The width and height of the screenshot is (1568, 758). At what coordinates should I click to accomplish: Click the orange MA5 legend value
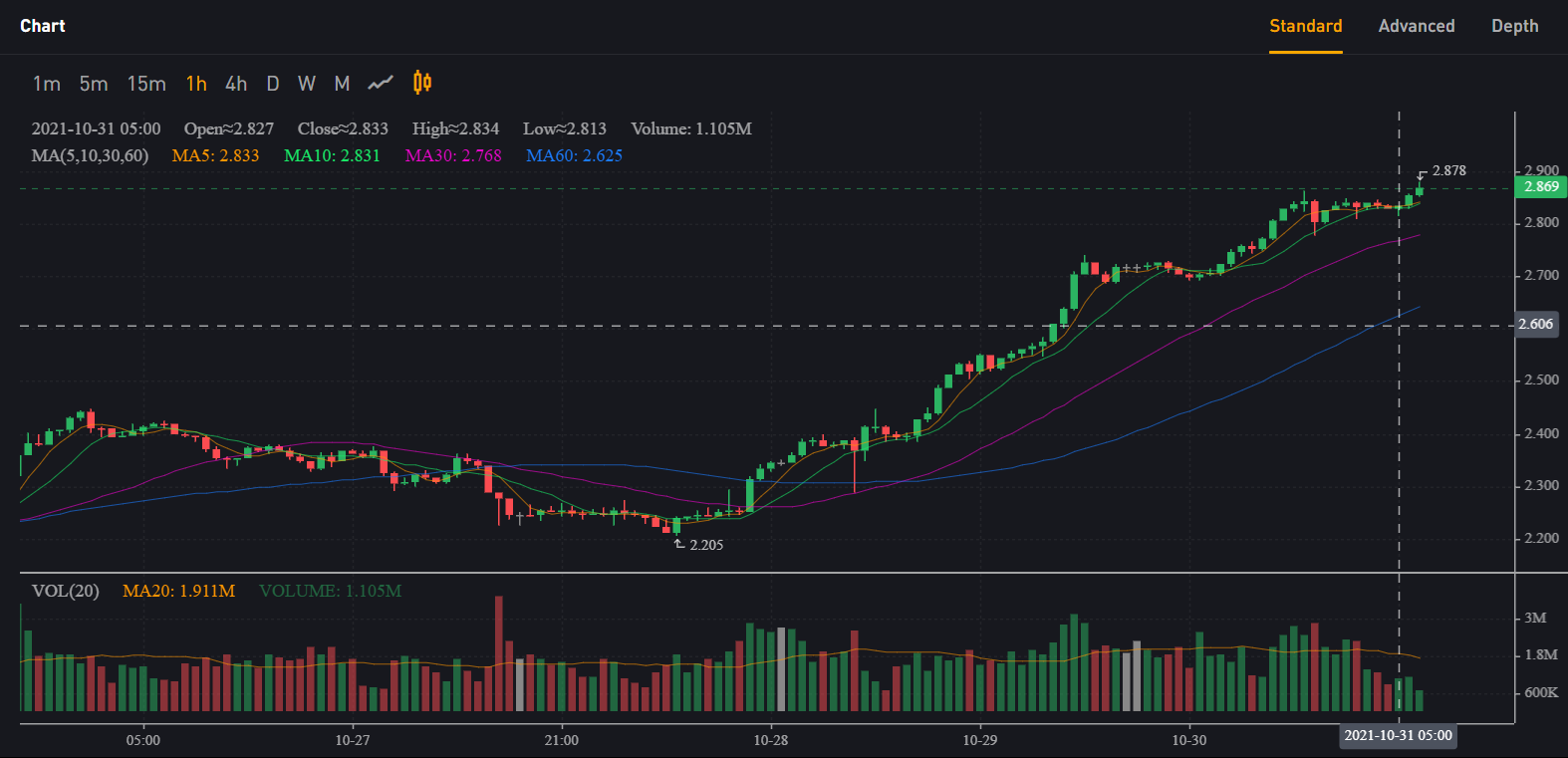click(x=215, y=155)
